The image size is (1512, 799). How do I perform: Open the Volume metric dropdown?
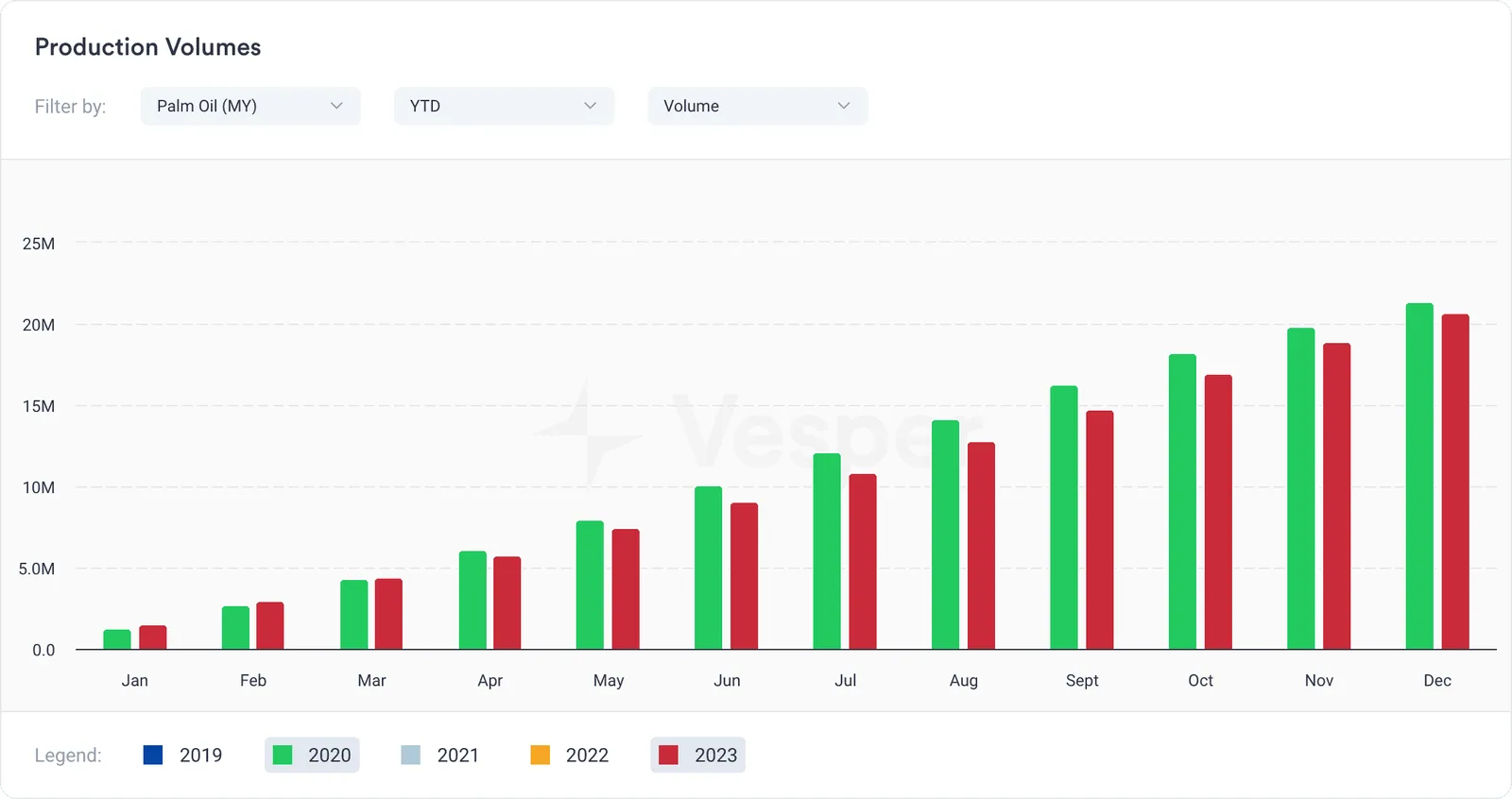click(758, 106)
